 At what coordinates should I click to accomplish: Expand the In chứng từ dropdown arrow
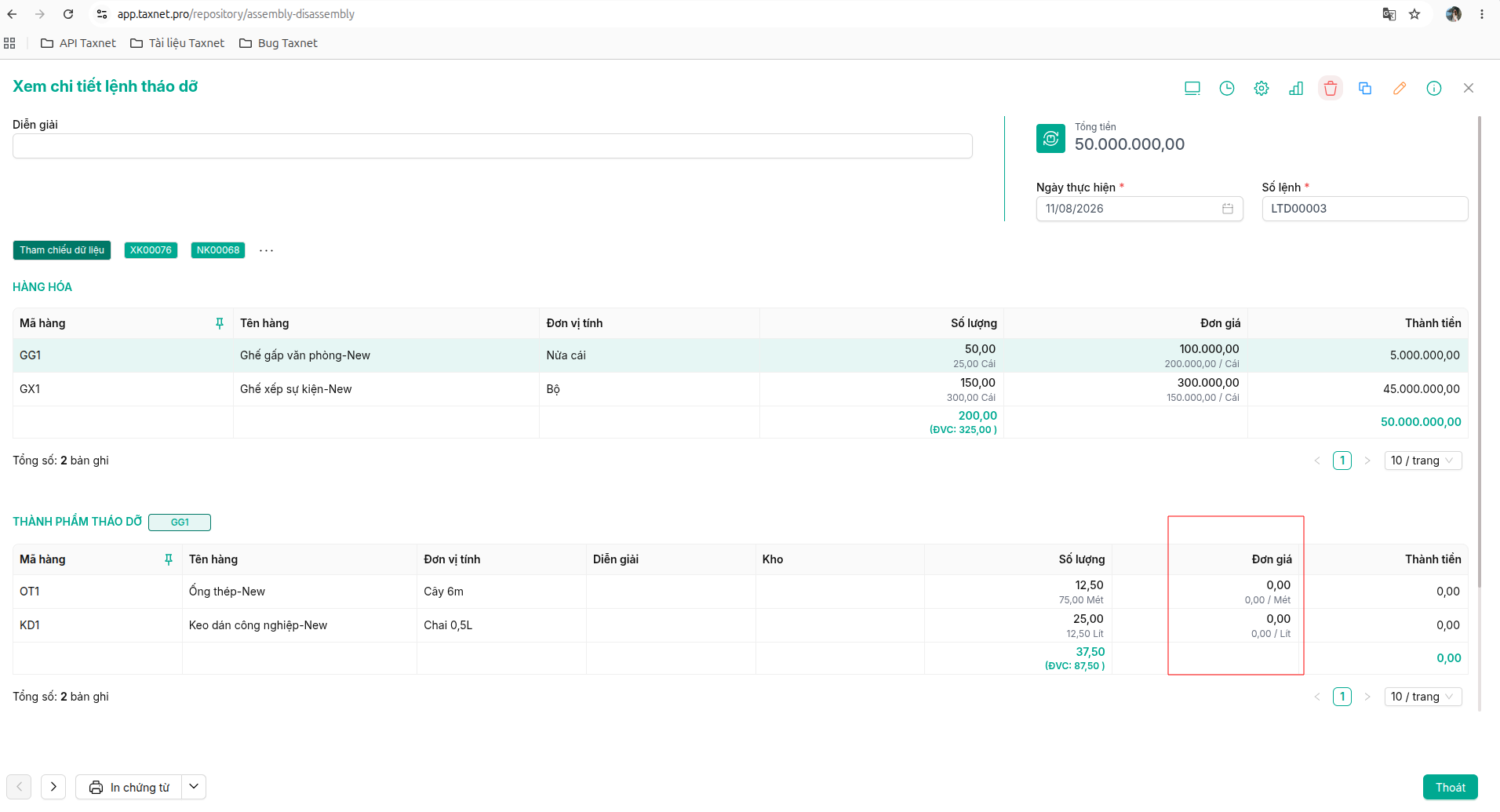194,787
